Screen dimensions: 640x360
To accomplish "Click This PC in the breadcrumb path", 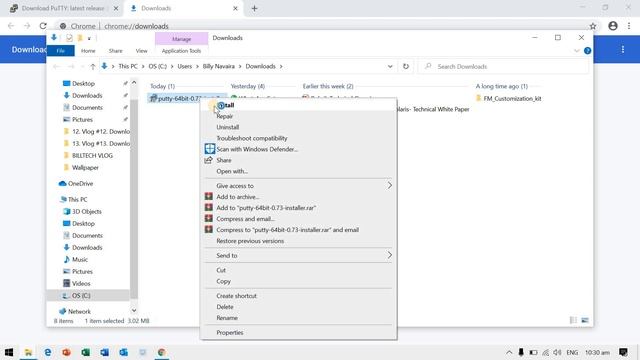I will [128, 66].
